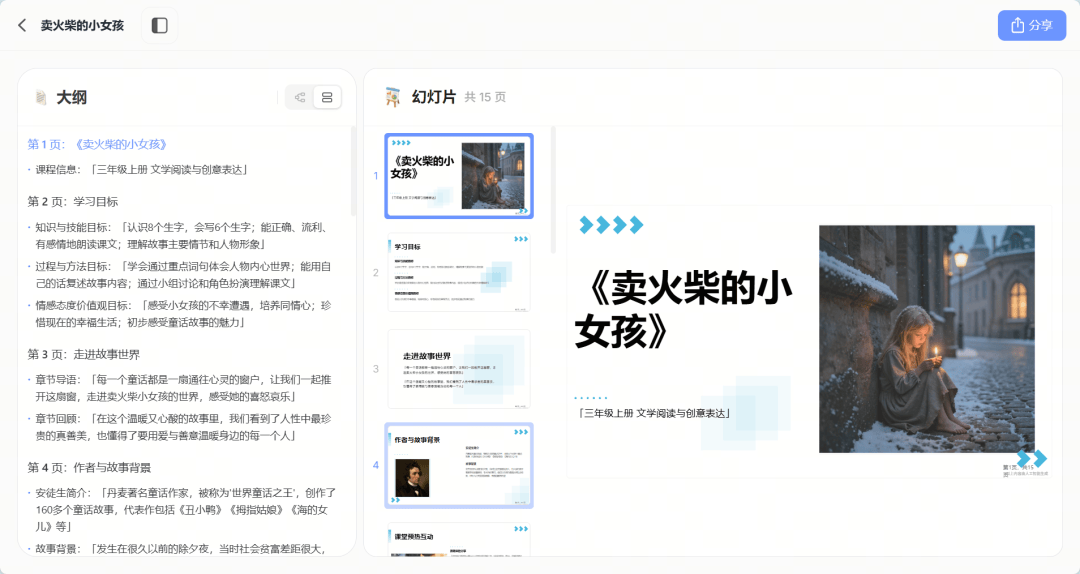Screen dimensions: 1080x574
Task: Go back using the left arrow
Action: (22, 25)
